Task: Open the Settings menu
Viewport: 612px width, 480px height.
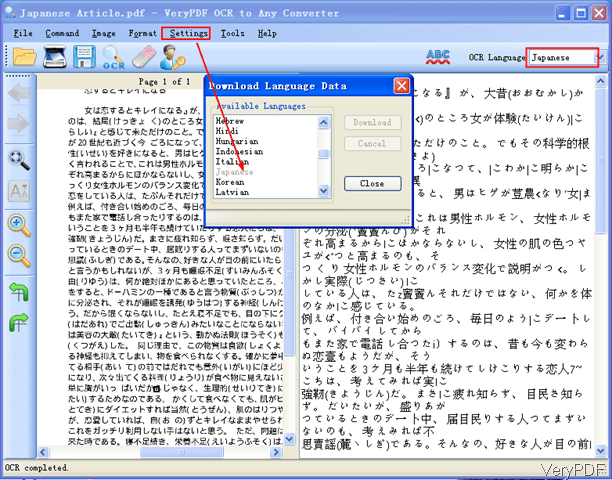Action: pos(189,34)
